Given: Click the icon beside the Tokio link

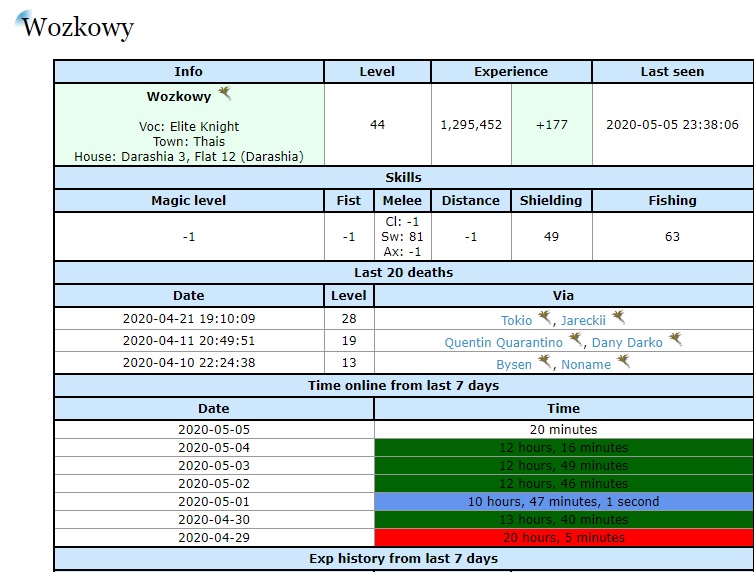Looking at the screenshot, I should coord(544,318).
